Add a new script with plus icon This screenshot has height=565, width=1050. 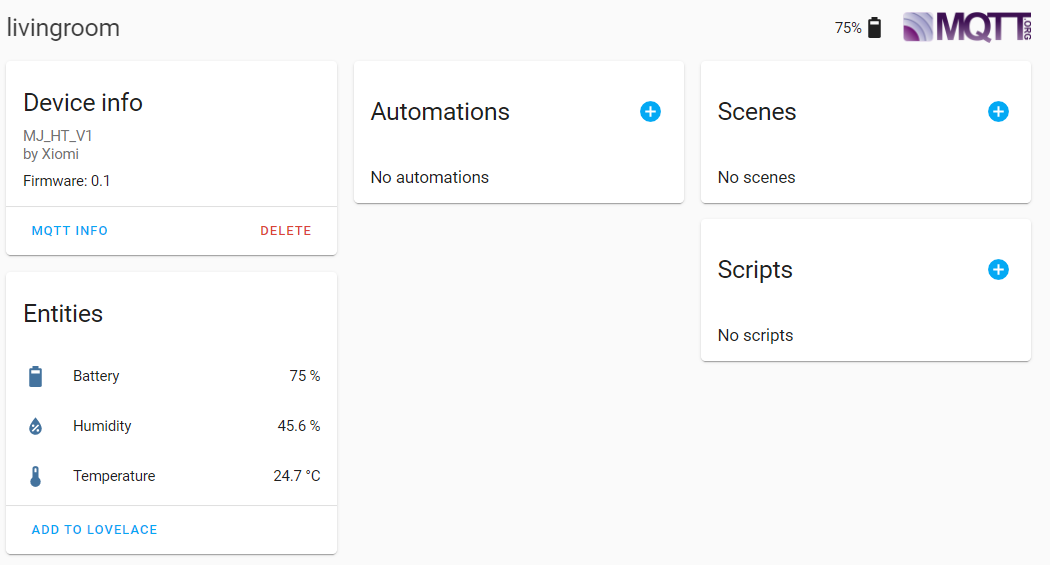pyautogui.click(x=998, y=270)
